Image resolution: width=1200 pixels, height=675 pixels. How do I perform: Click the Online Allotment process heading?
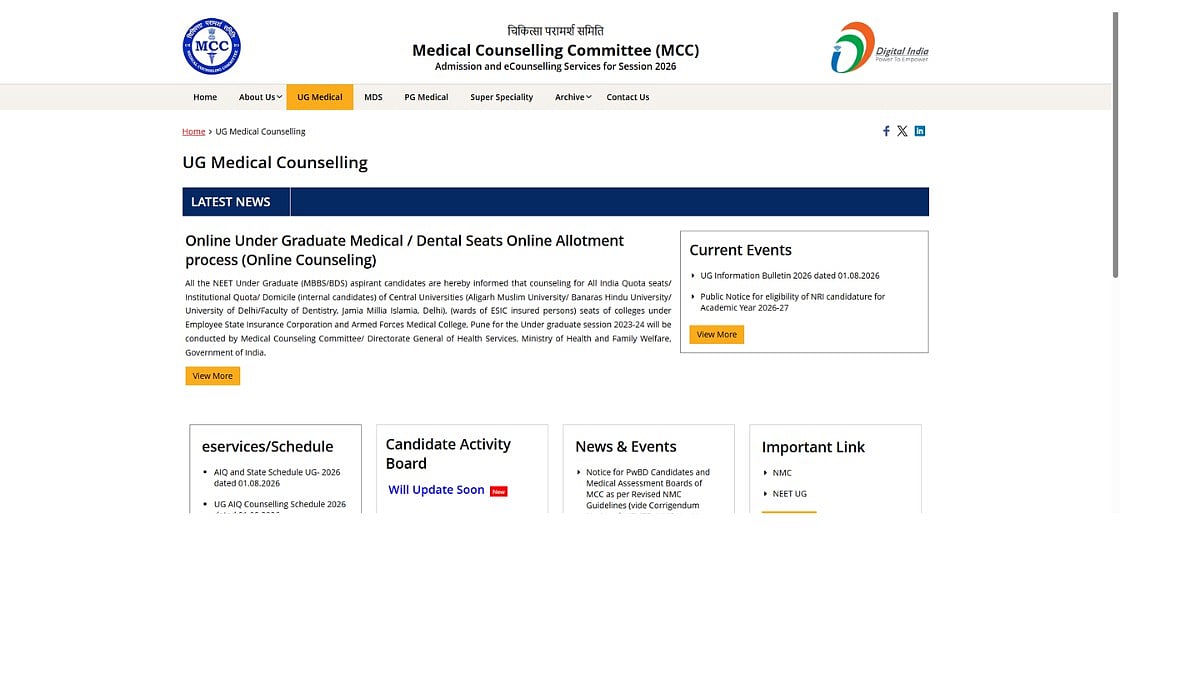pos(404,250)
